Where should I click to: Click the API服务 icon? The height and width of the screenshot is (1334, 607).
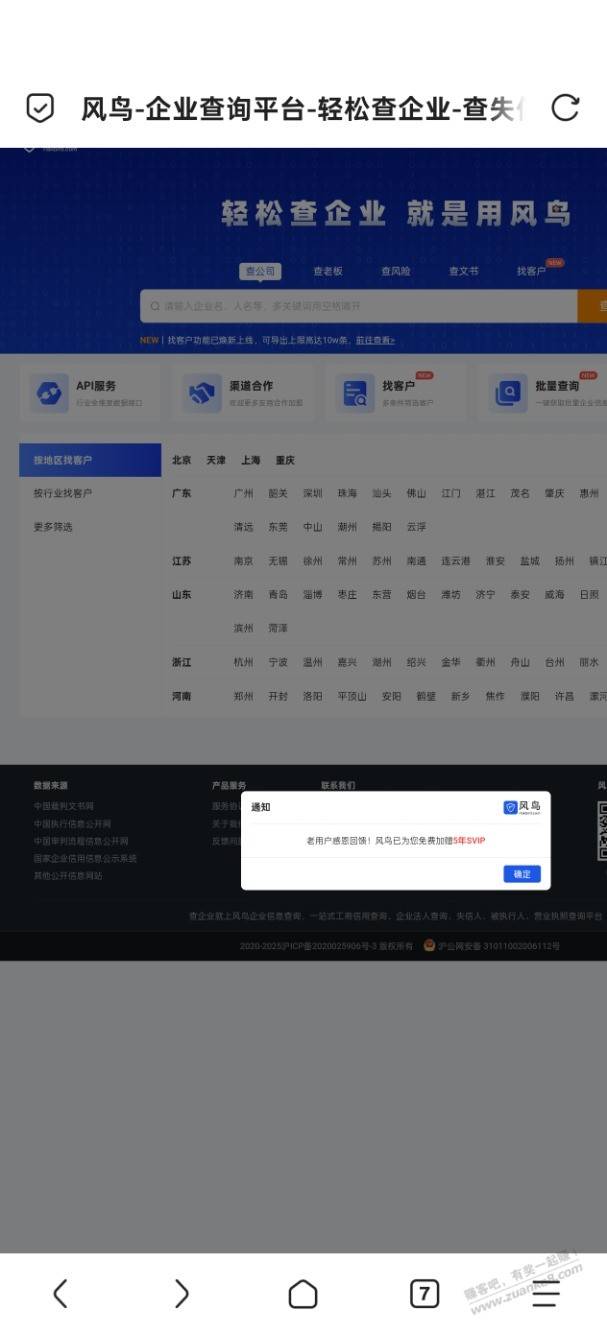49,394
